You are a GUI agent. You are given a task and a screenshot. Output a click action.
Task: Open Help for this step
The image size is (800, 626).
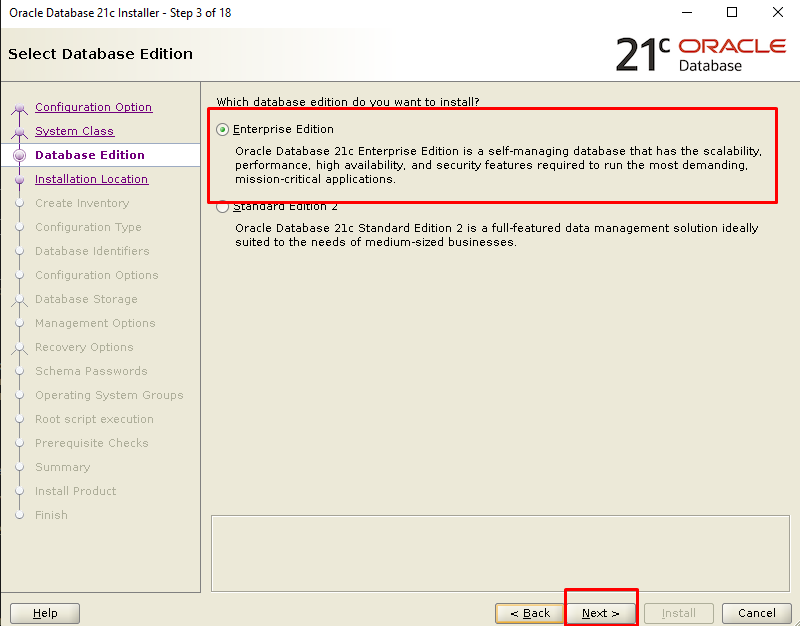coord(45,613)
